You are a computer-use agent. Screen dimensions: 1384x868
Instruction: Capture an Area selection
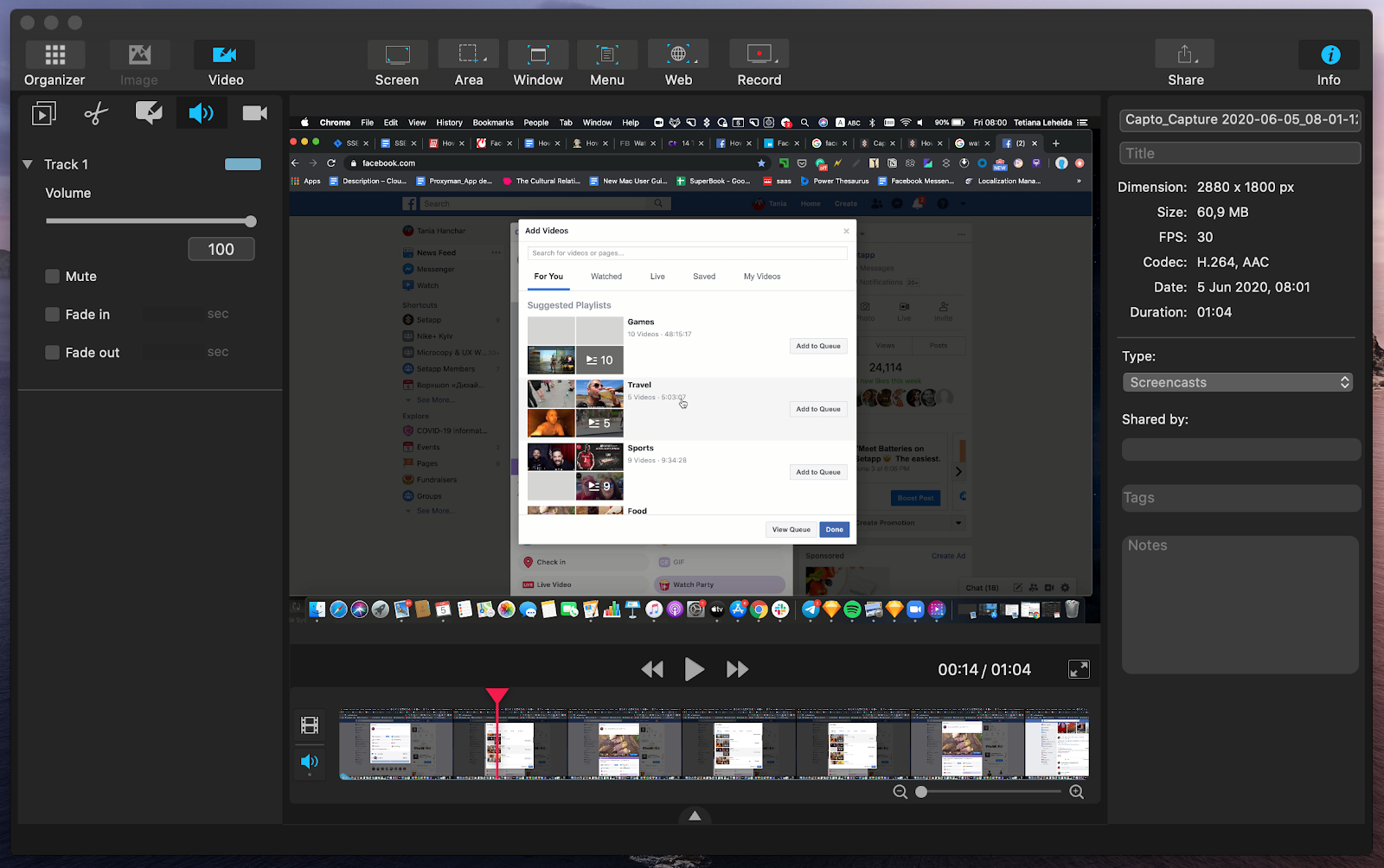[x=468, y=64]
